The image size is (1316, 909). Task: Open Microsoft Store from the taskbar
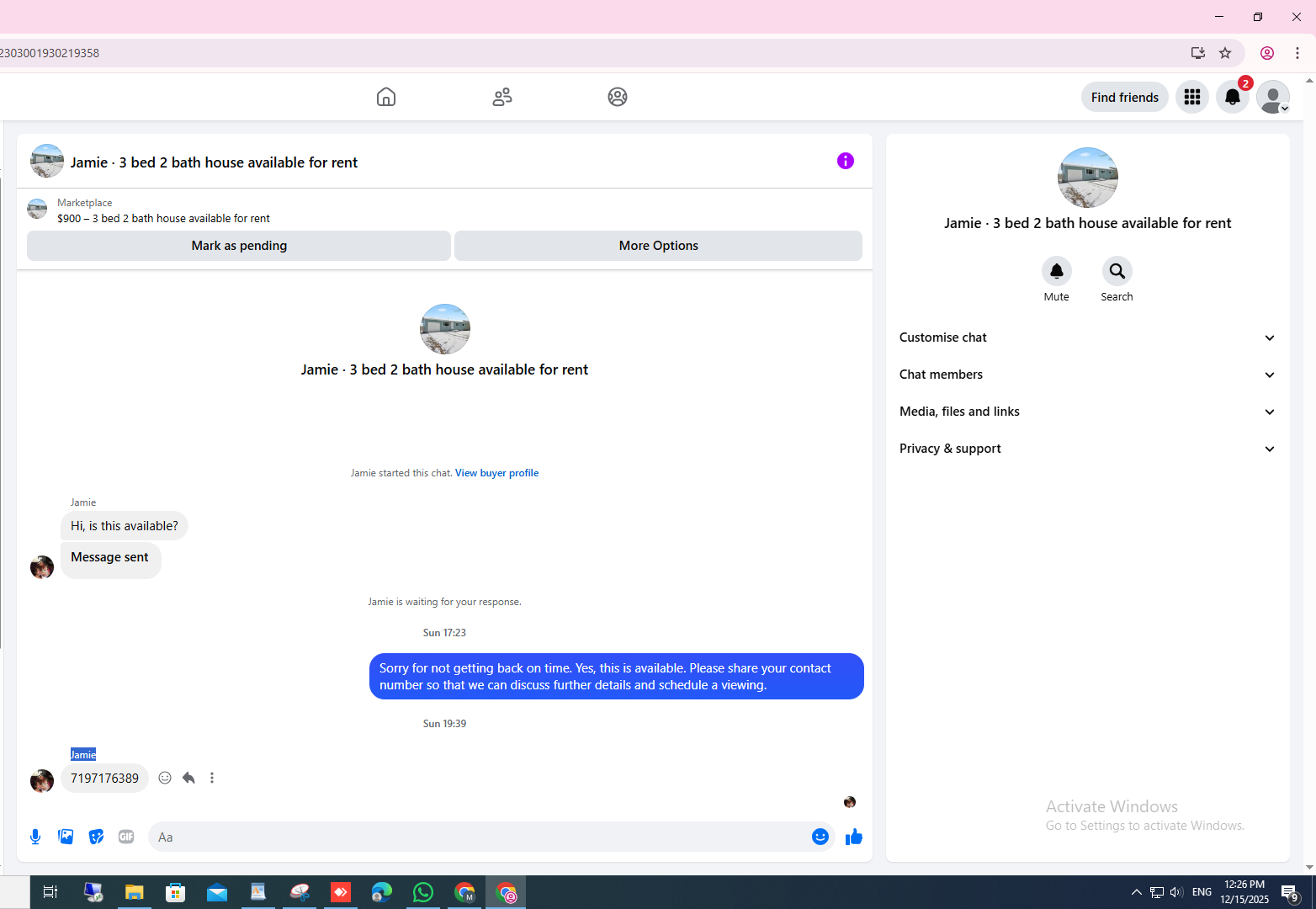click(176, 892)
